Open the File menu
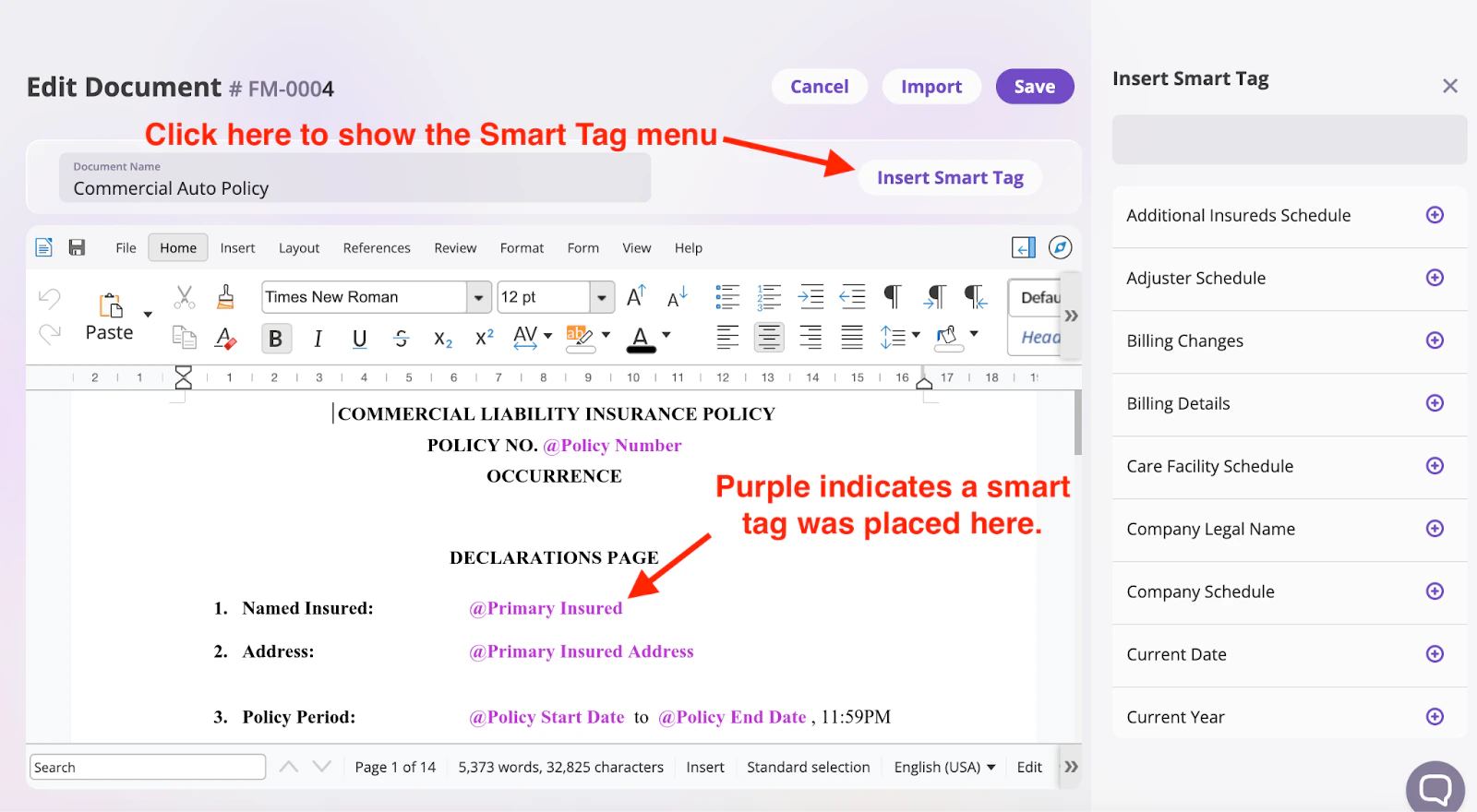The image size is (1477, 812). click(x=126, y=248)
